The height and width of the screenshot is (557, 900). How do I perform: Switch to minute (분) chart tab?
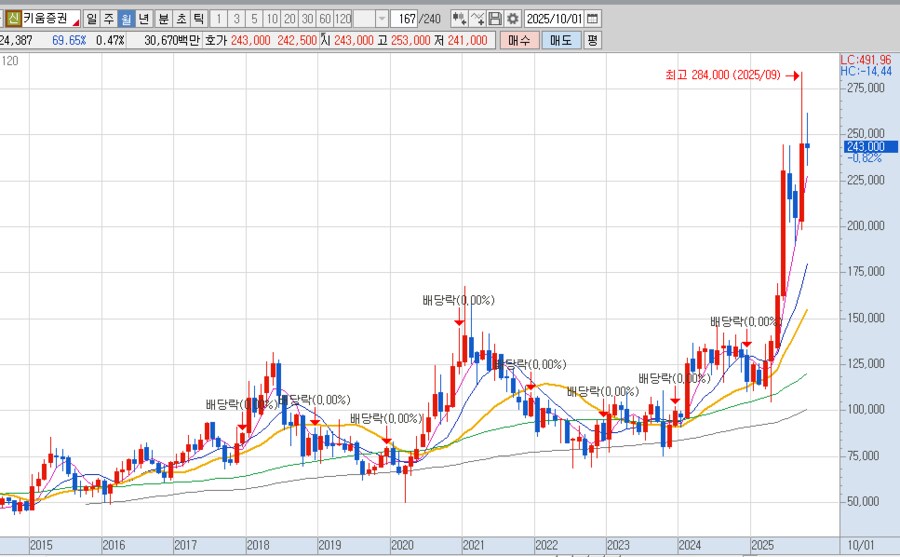point(163,19)
